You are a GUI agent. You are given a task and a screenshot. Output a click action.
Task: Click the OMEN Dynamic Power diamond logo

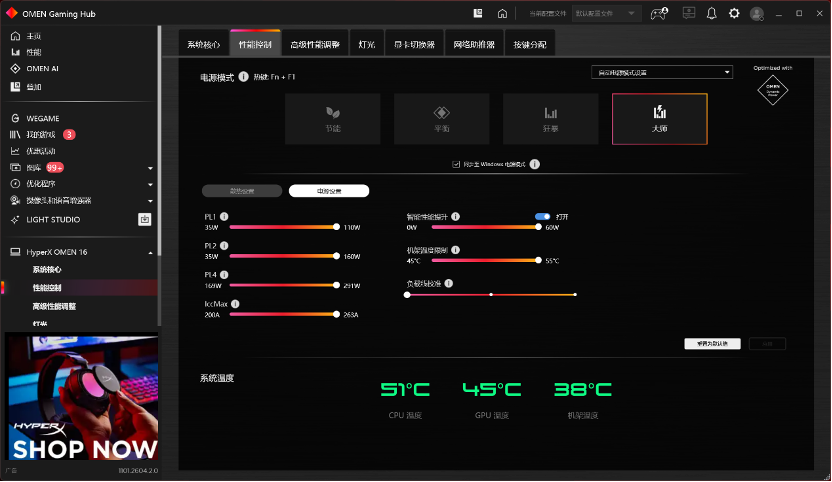773,90
